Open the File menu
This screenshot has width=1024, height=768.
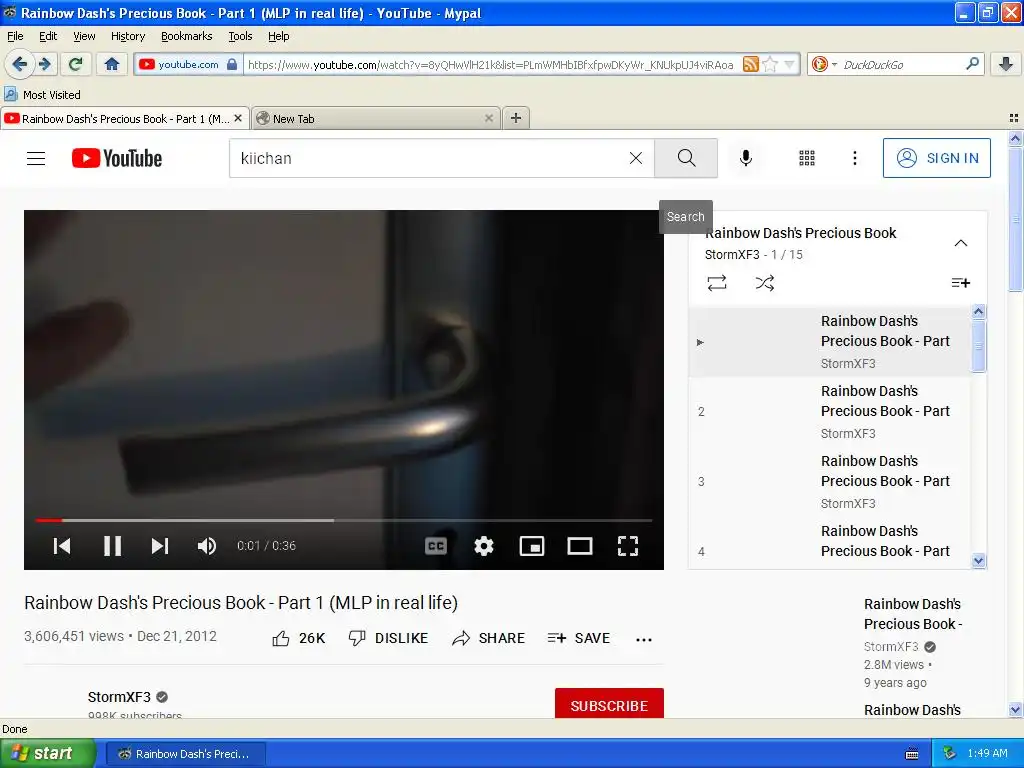point(15,36)
